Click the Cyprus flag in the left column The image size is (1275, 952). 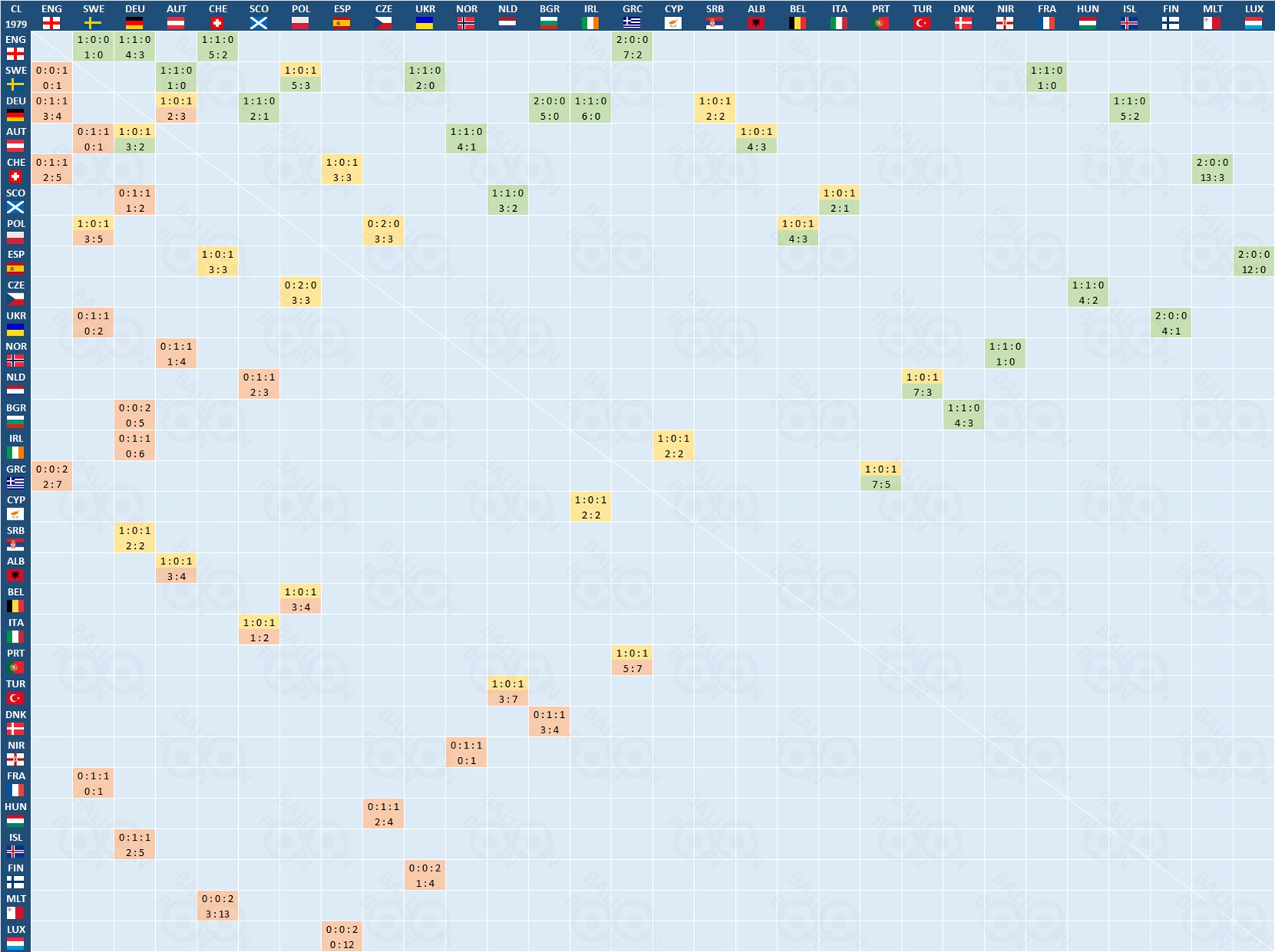[15, 514]
